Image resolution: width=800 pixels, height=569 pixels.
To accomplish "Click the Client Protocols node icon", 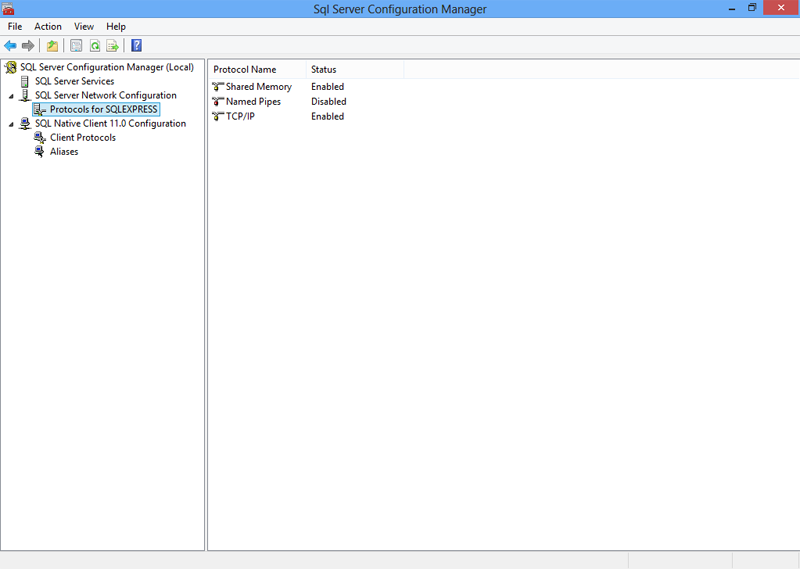I will (40, 138).
